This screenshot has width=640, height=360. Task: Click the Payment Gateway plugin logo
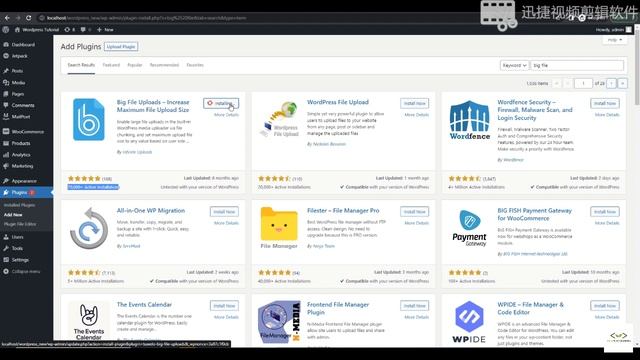(x=469, y=228)
